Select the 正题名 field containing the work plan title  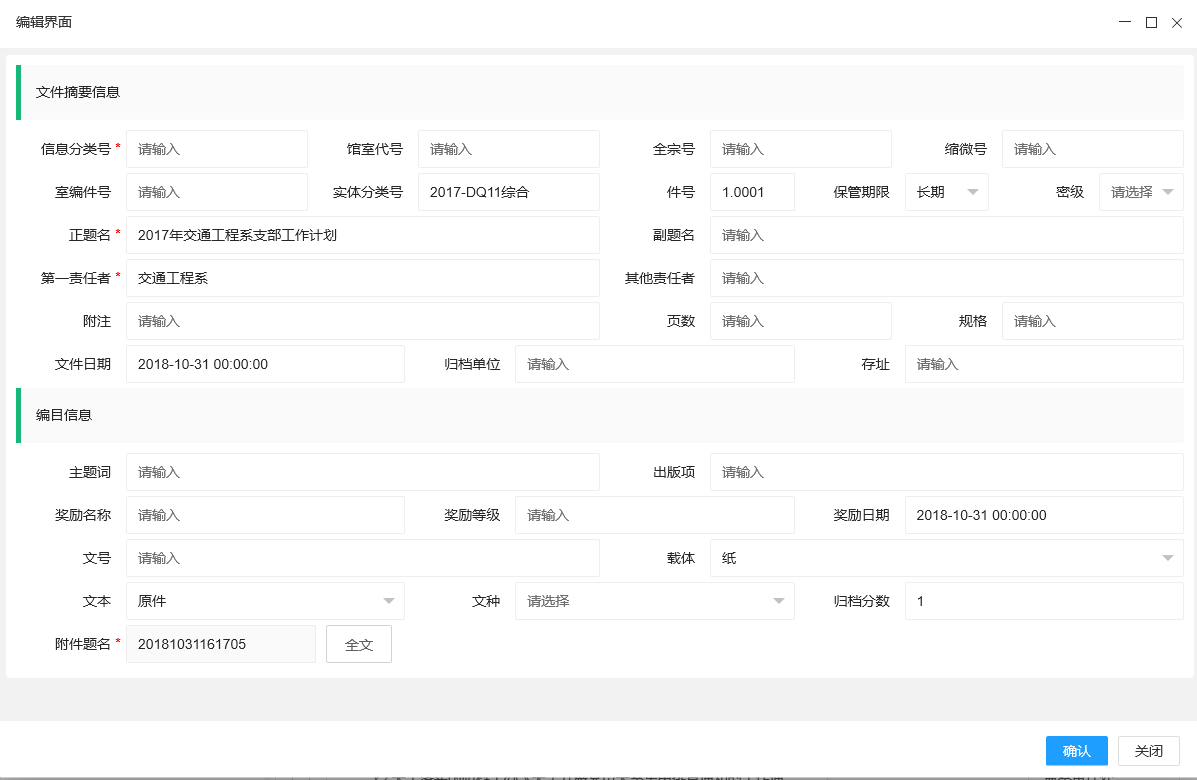364,234
